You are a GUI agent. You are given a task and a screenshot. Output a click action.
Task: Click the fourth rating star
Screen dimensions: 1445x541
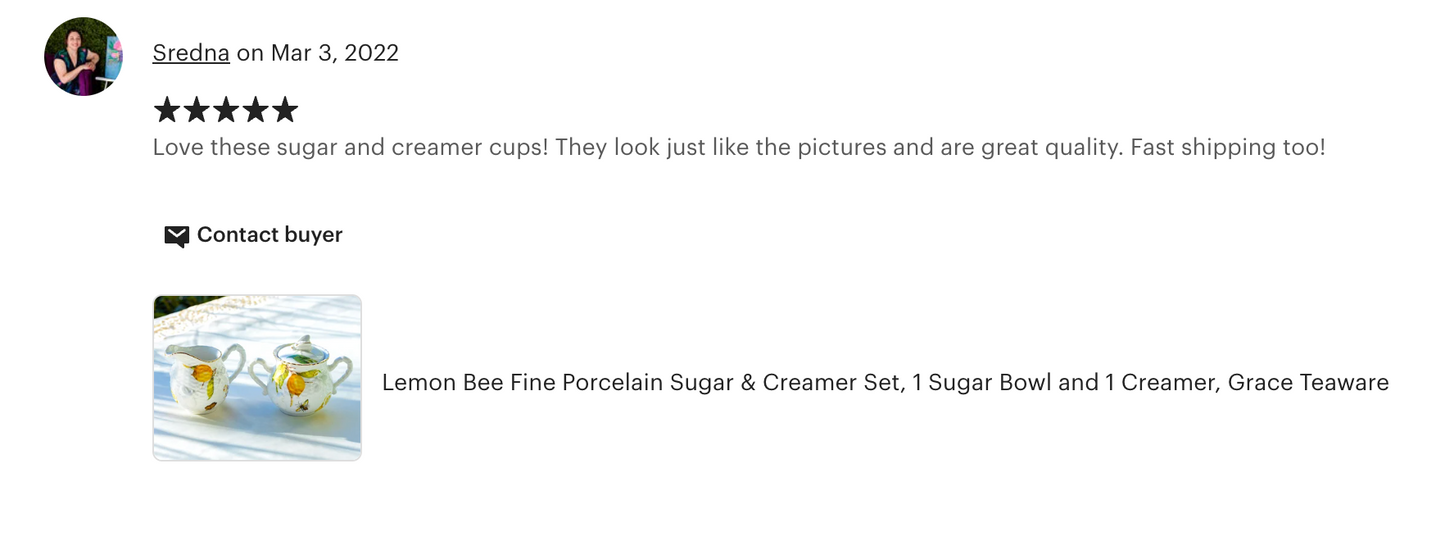coord(255,110)
